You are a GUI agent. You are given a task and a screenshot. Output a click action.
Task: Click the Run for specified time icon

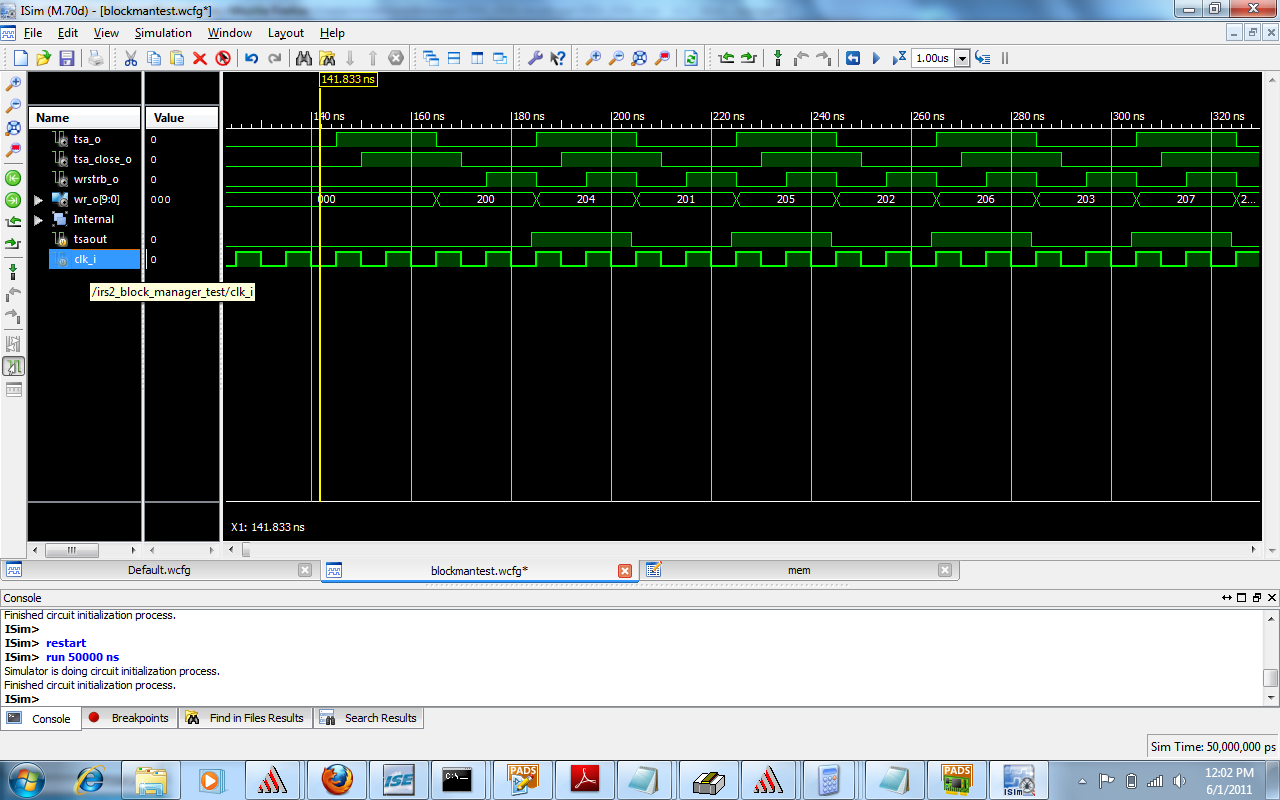(899, 58)
